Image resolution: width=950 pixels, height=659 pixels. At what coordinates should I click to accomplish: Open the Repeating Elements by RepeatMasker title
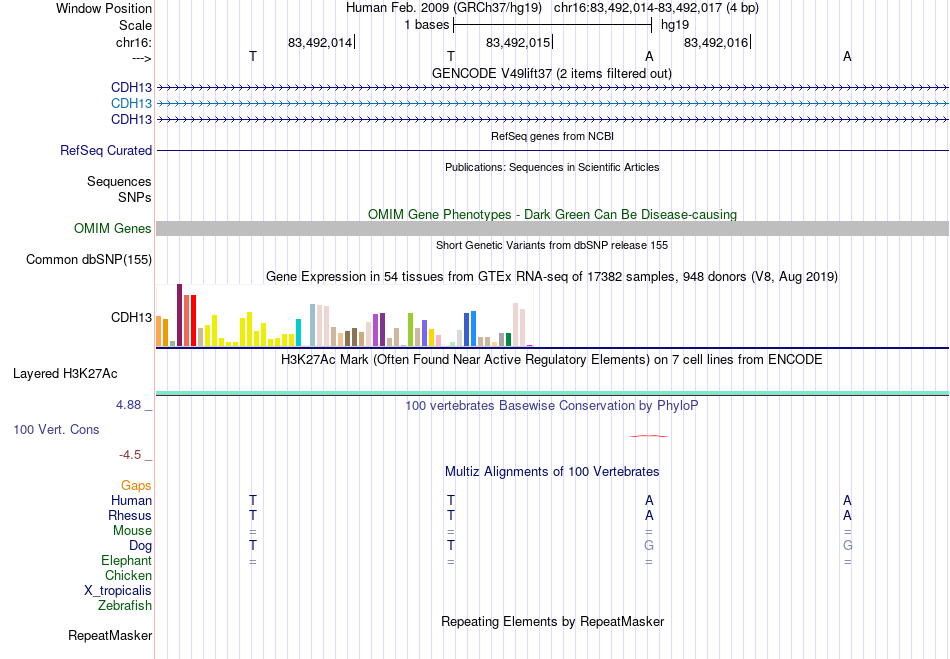(x=553, y=622)
